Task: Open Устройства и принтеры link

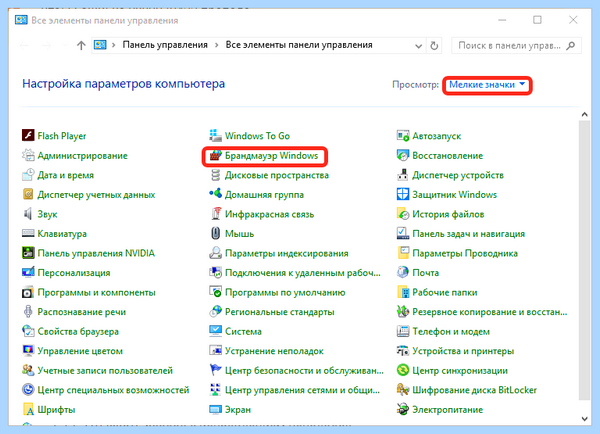Action: point(463,351)
